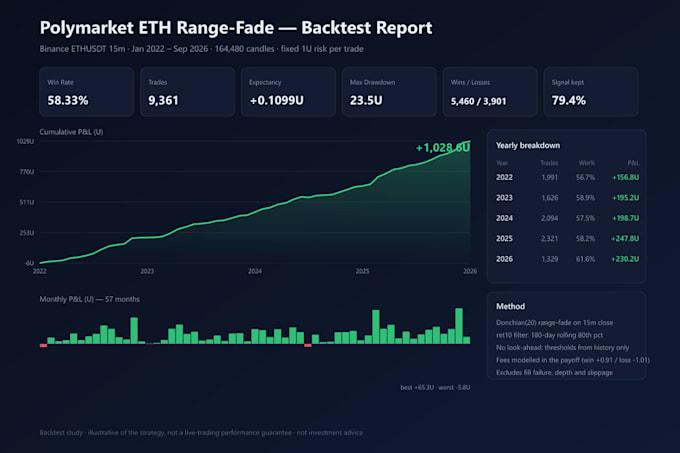This screenshot has height=453, width=680.
Task: Click the 'P&L' column header in Yearly breakdown
Action: point(633,163)
